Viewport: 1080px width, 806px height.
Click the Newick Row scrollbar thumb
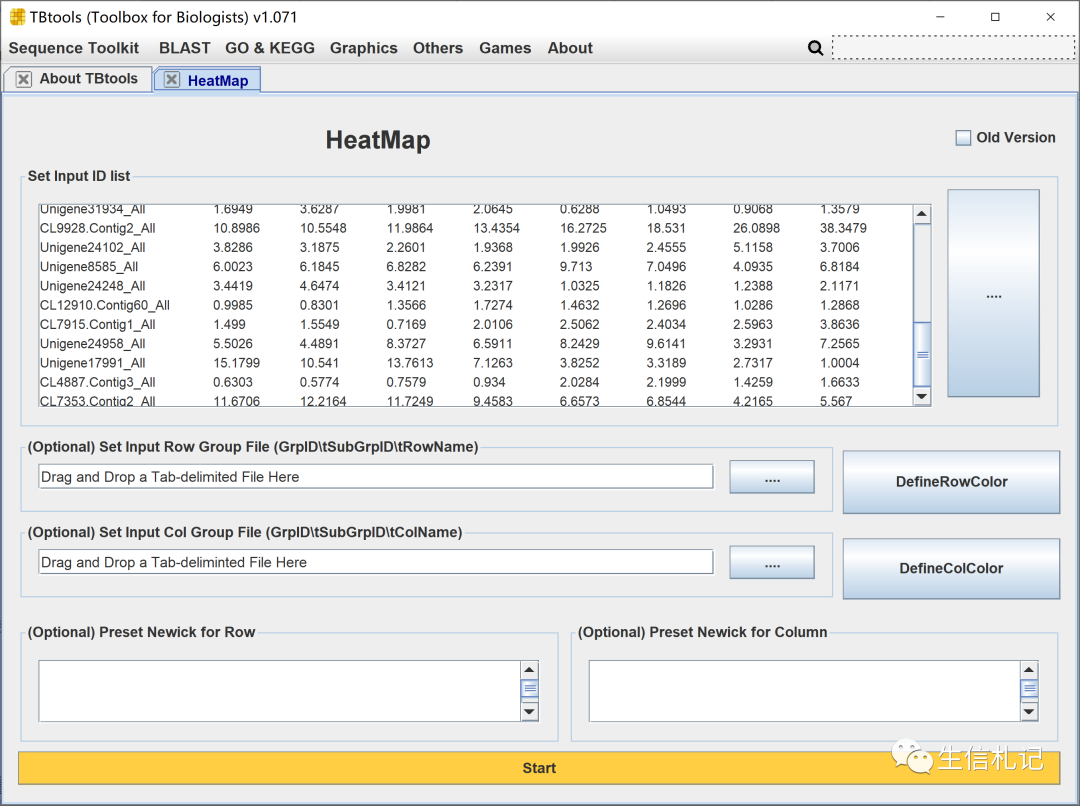(x=529, y=689)
